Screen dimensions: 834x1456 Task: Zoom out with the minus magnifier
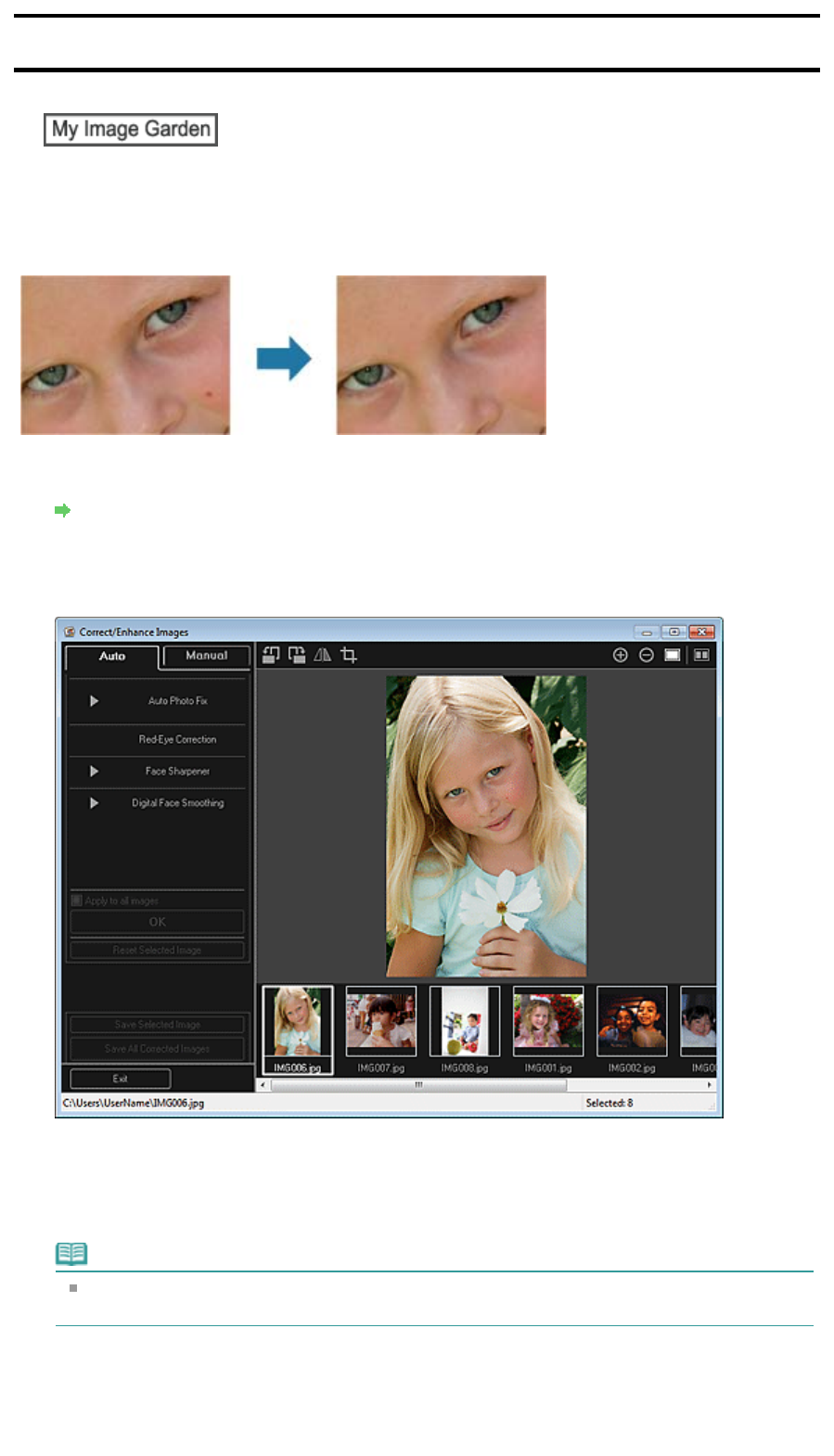pos(647,655)
